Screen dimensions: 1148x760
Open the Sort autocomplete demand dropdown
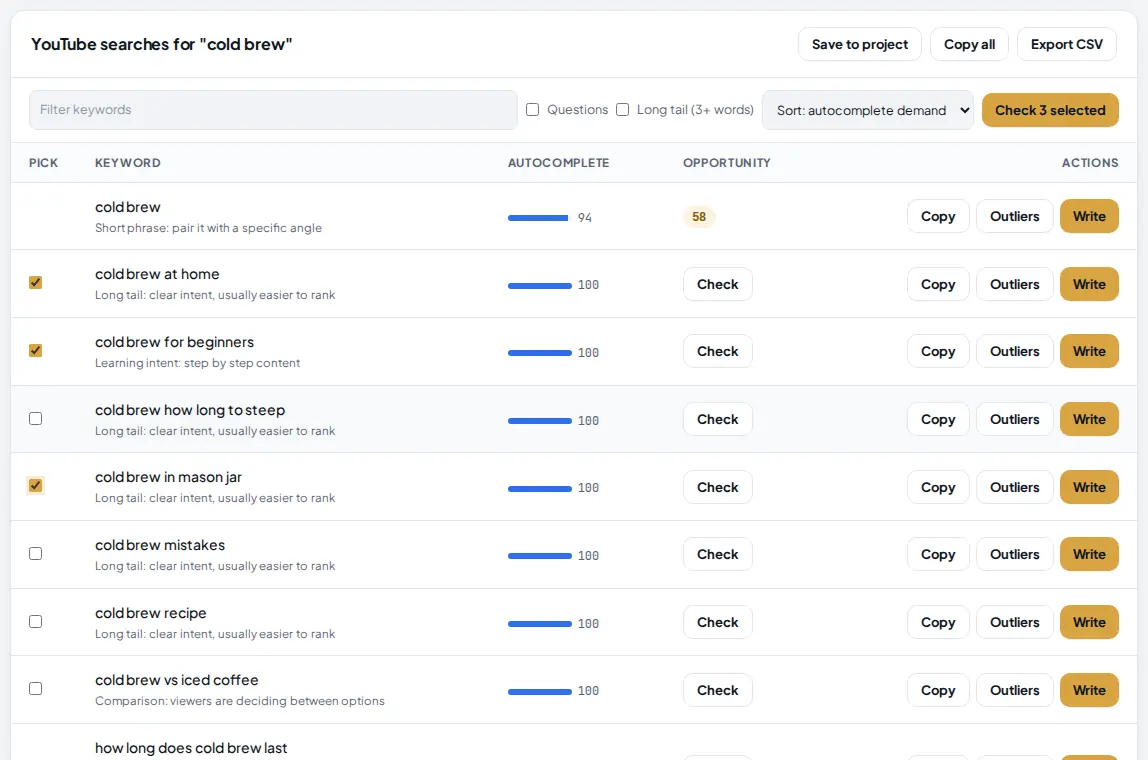[x=868, y=110]
